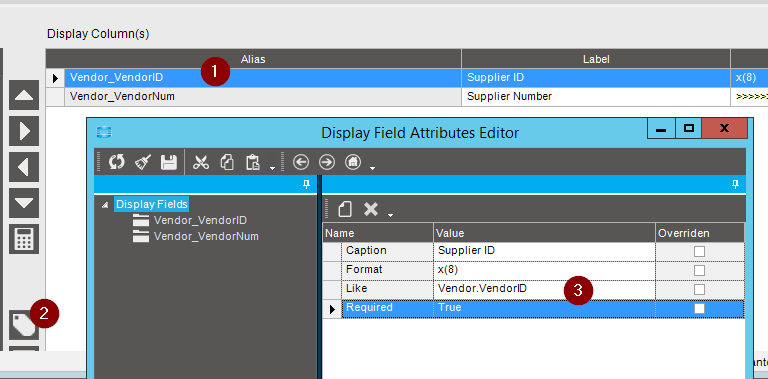Click the Required name cell
Image resolution: width=768 pixels, height=379 pixels.
(387, 308)
